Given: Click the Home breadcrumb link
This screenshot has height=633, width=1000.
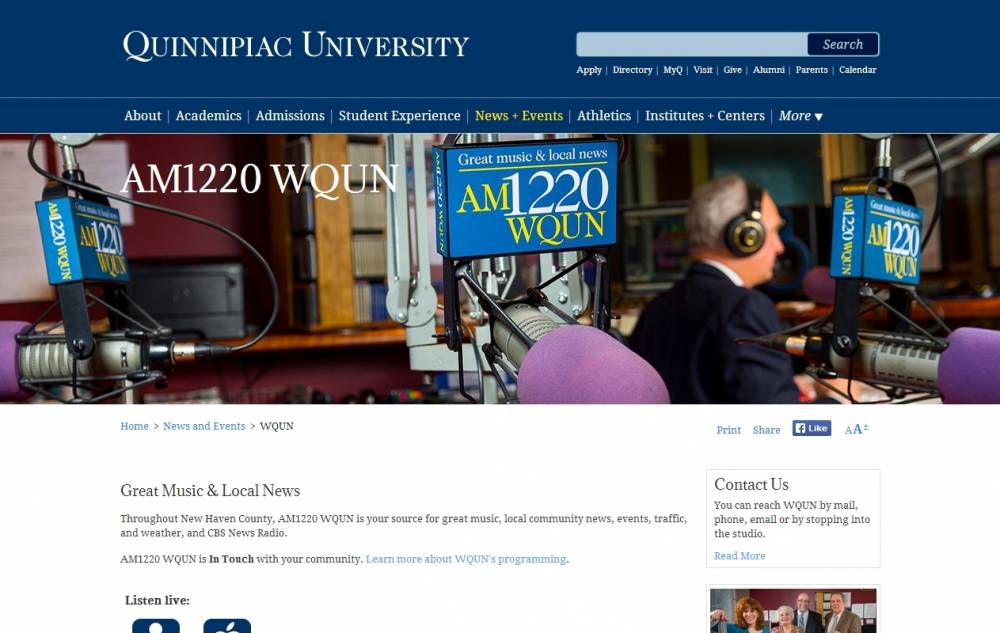Looking at the screenshot, I should pyautogui.click(x=134, y=426).
